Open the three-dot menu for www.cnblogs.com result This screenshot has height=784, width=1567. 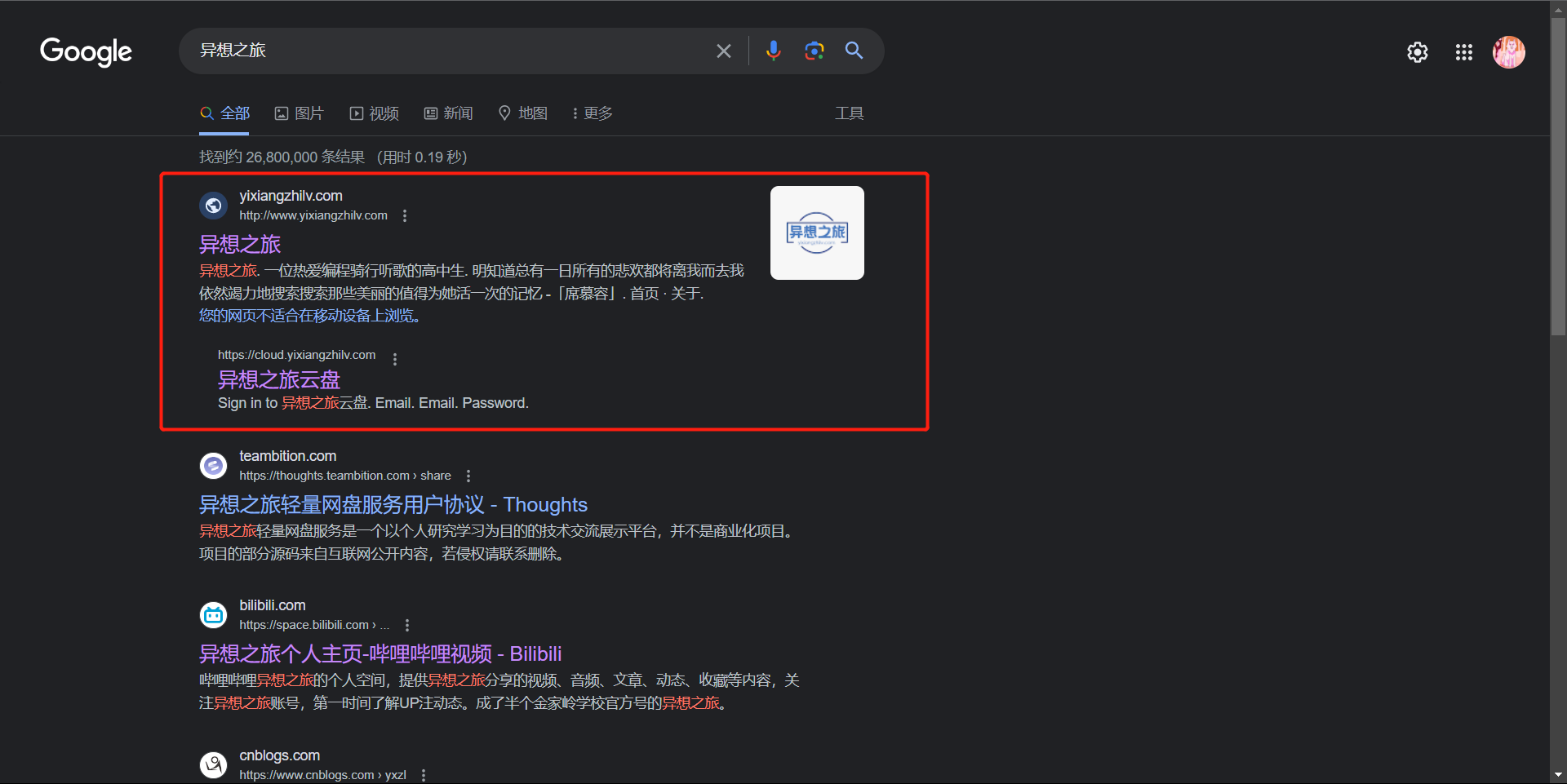[x=424, y=775]
